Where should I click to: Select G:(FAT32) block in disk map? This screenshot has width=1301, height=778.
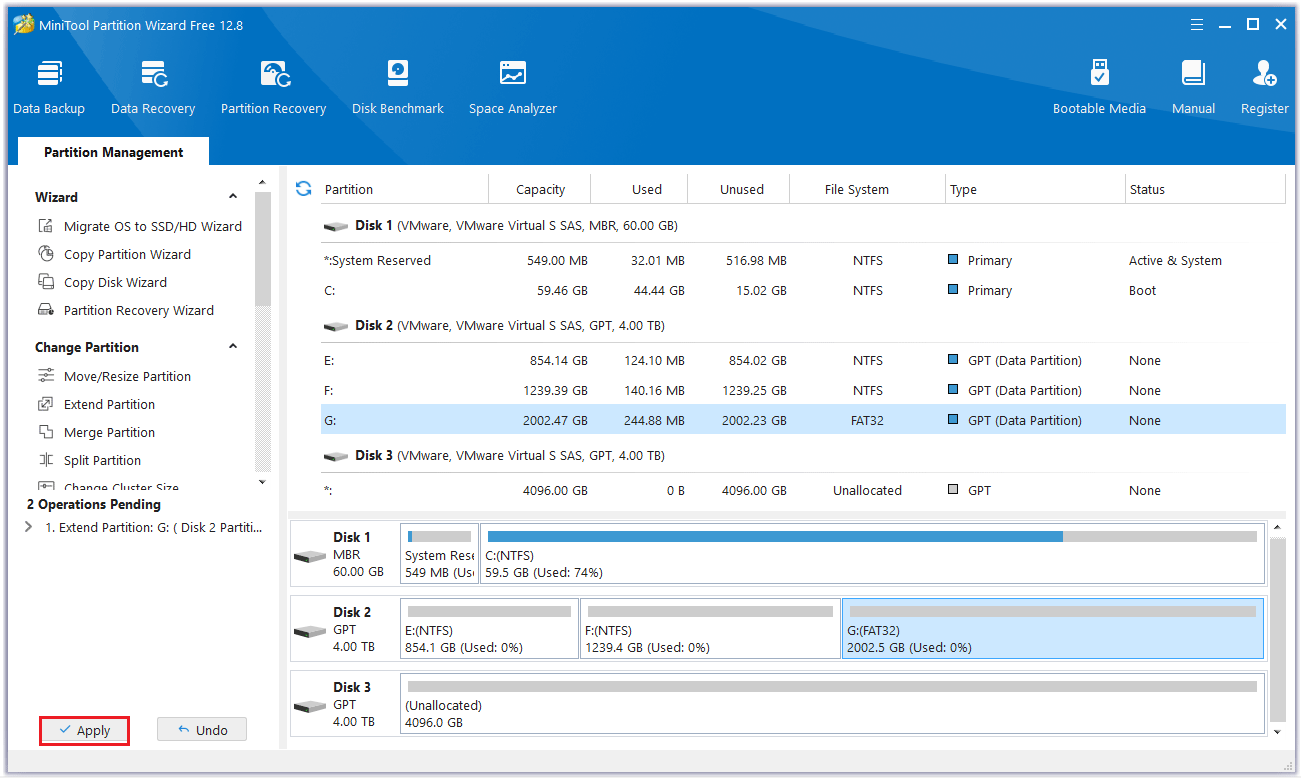(x=1053, y=628)
